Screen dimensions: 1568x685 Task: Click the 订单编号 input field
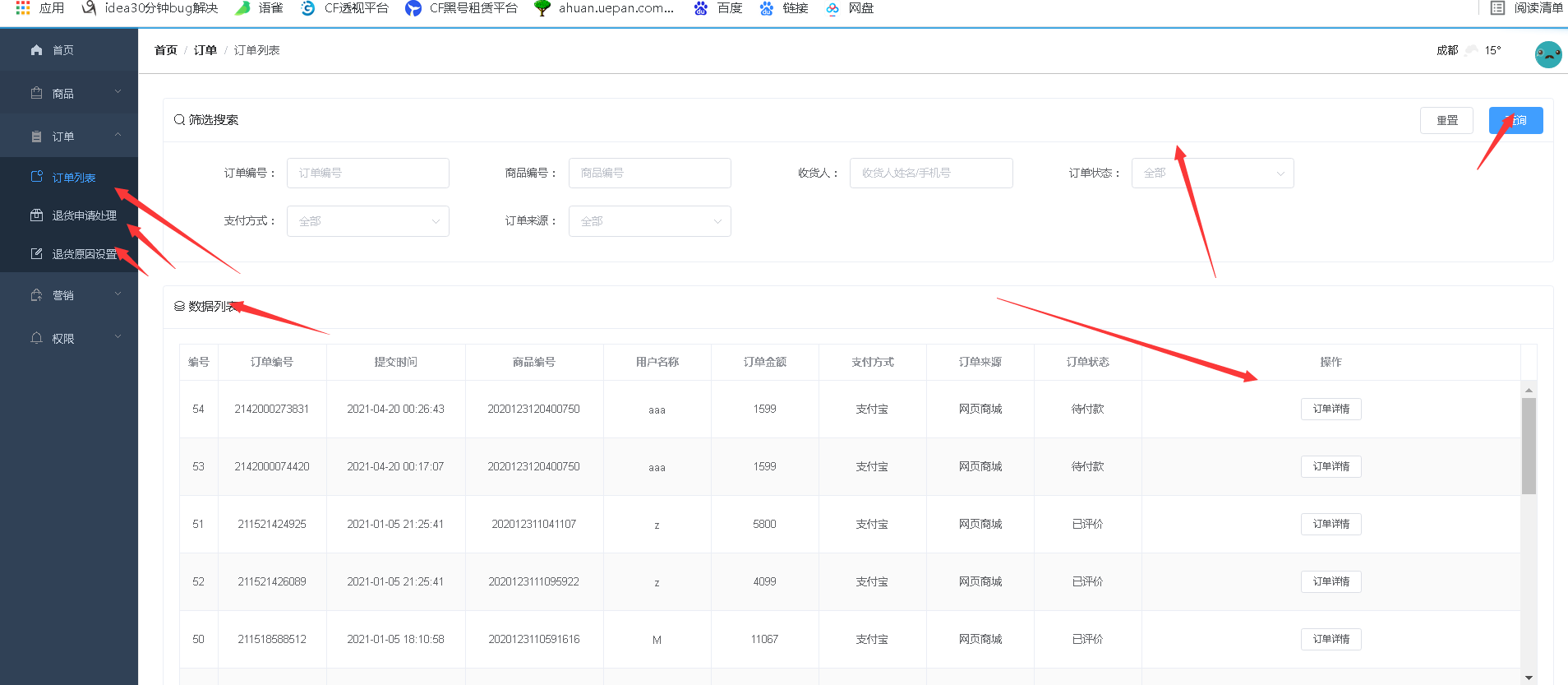[367, 173]
